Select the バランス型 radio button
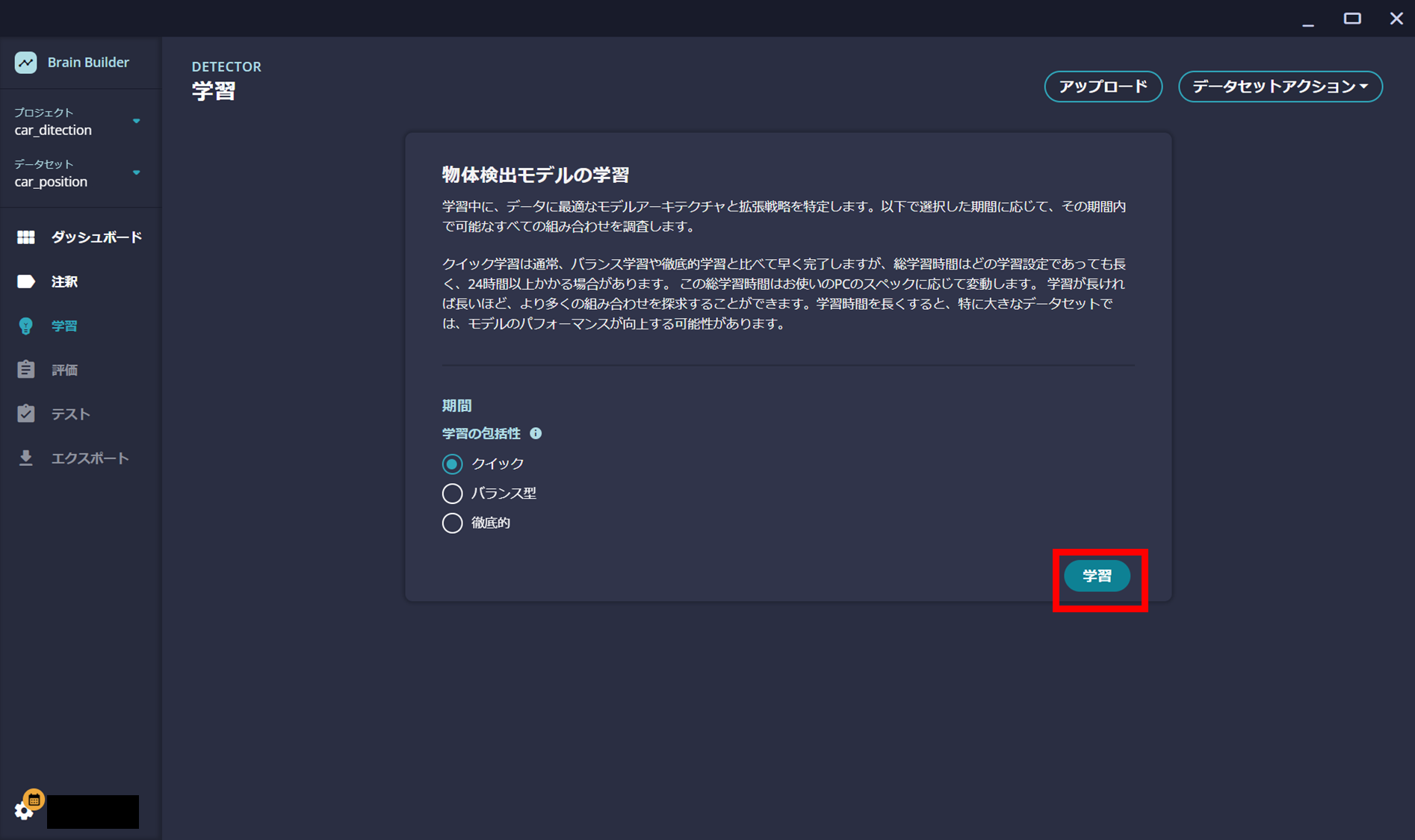 (452, 494)
